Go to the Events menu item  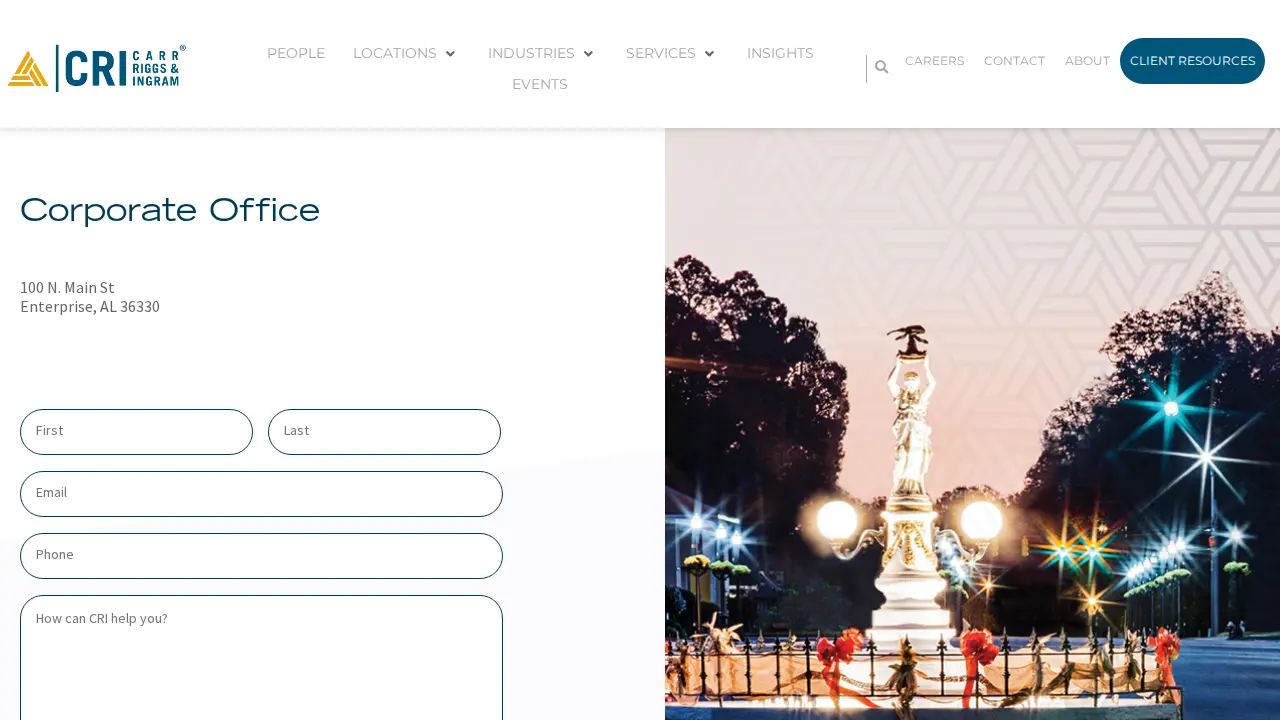click(x=540, y=84)
